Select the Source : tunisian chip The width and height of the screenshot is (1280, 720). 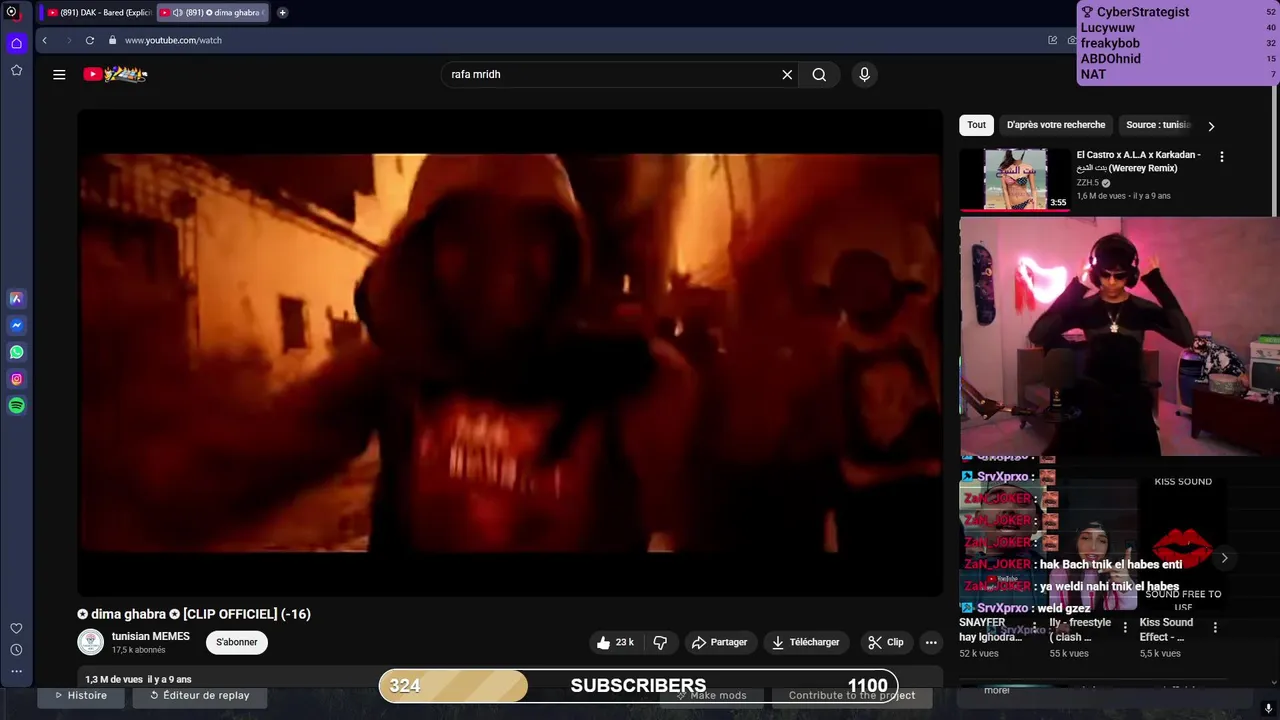click(x=1158, y=125)
